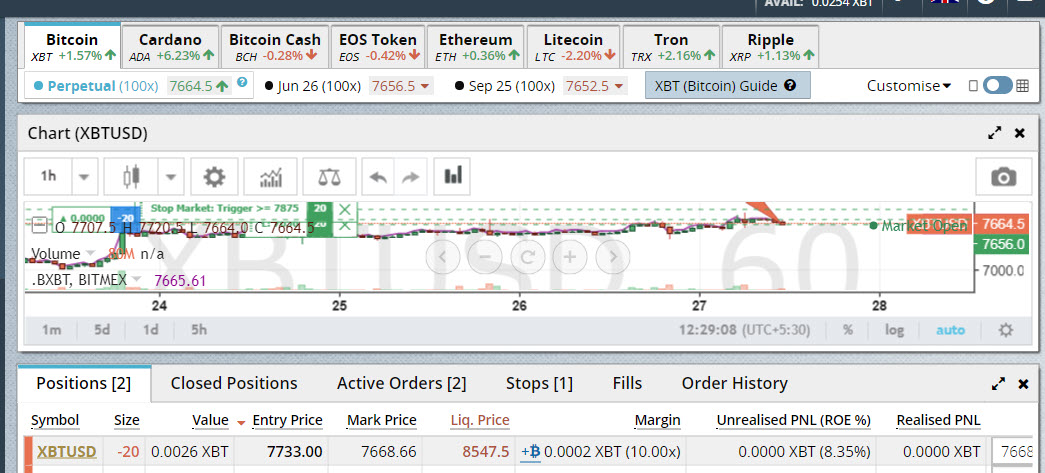This screenshot has height=473, width=1045.
Task: Set chart range to 1d
Action: (151, 330)
